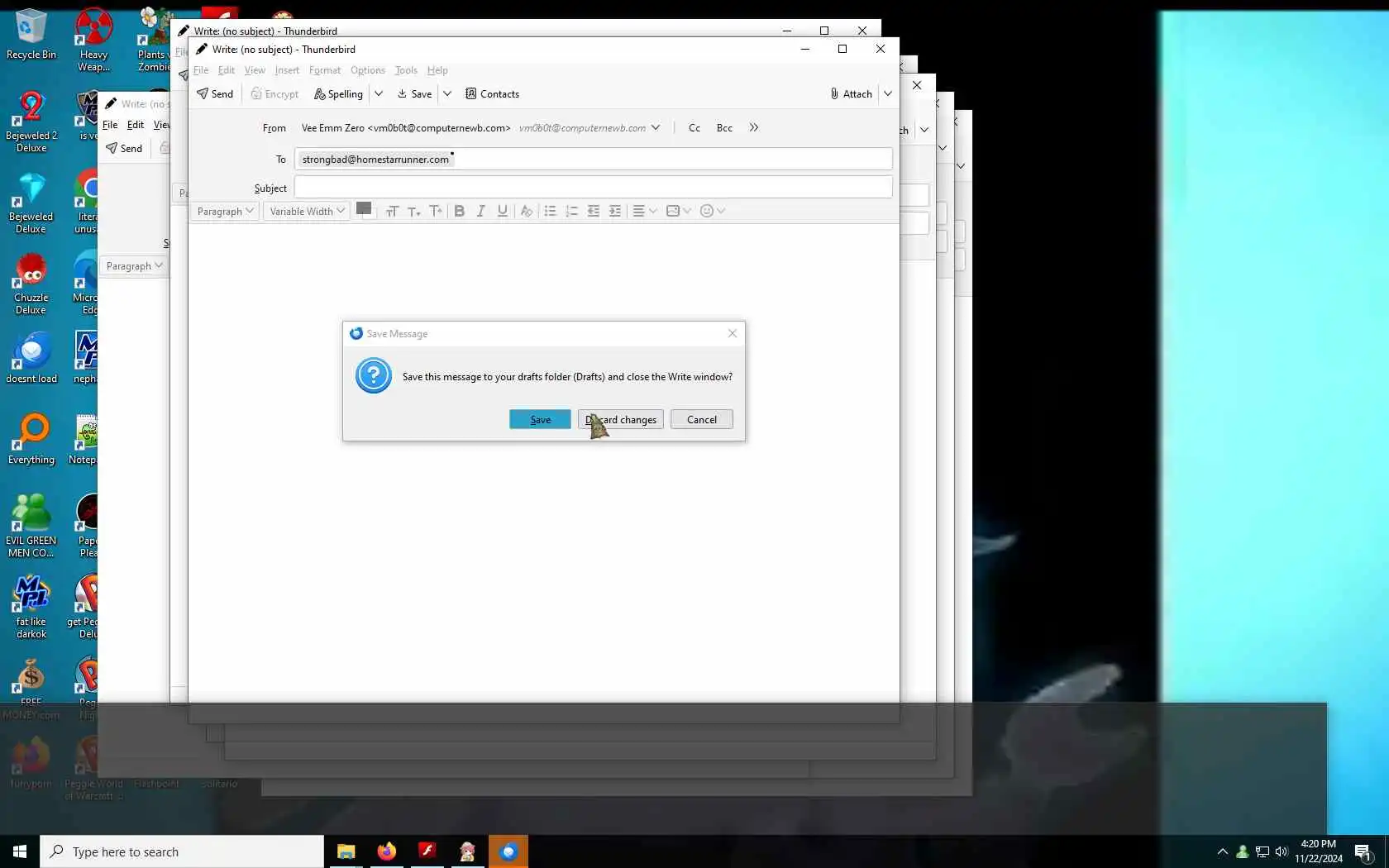Open the Variable Width font dropdown
The width and height of the screenshot is (1389, 868).
pos(307,211)
